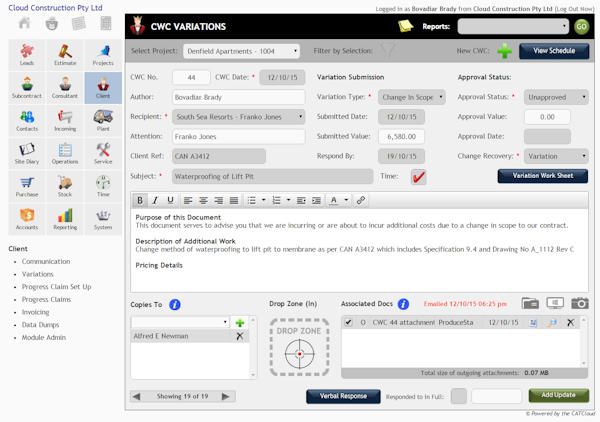
Task: Open the Subcontract module
Action: click(27, 88)
